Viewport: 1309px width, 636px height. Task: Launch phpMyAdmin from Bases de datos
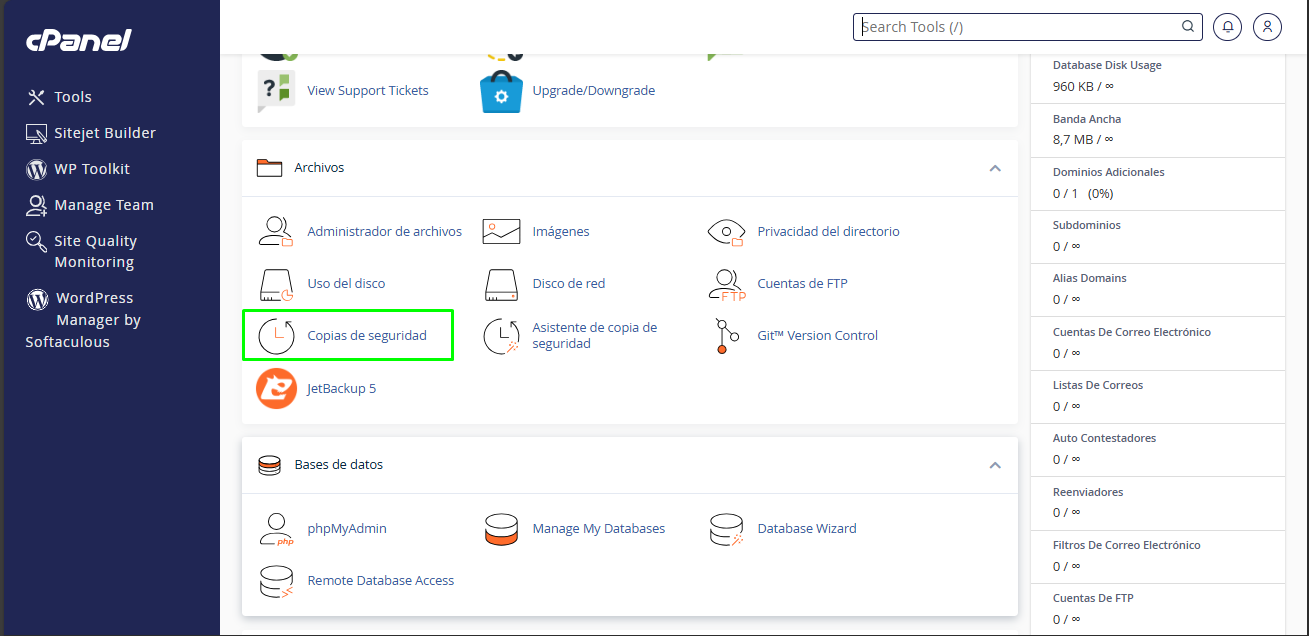(347, 528)
